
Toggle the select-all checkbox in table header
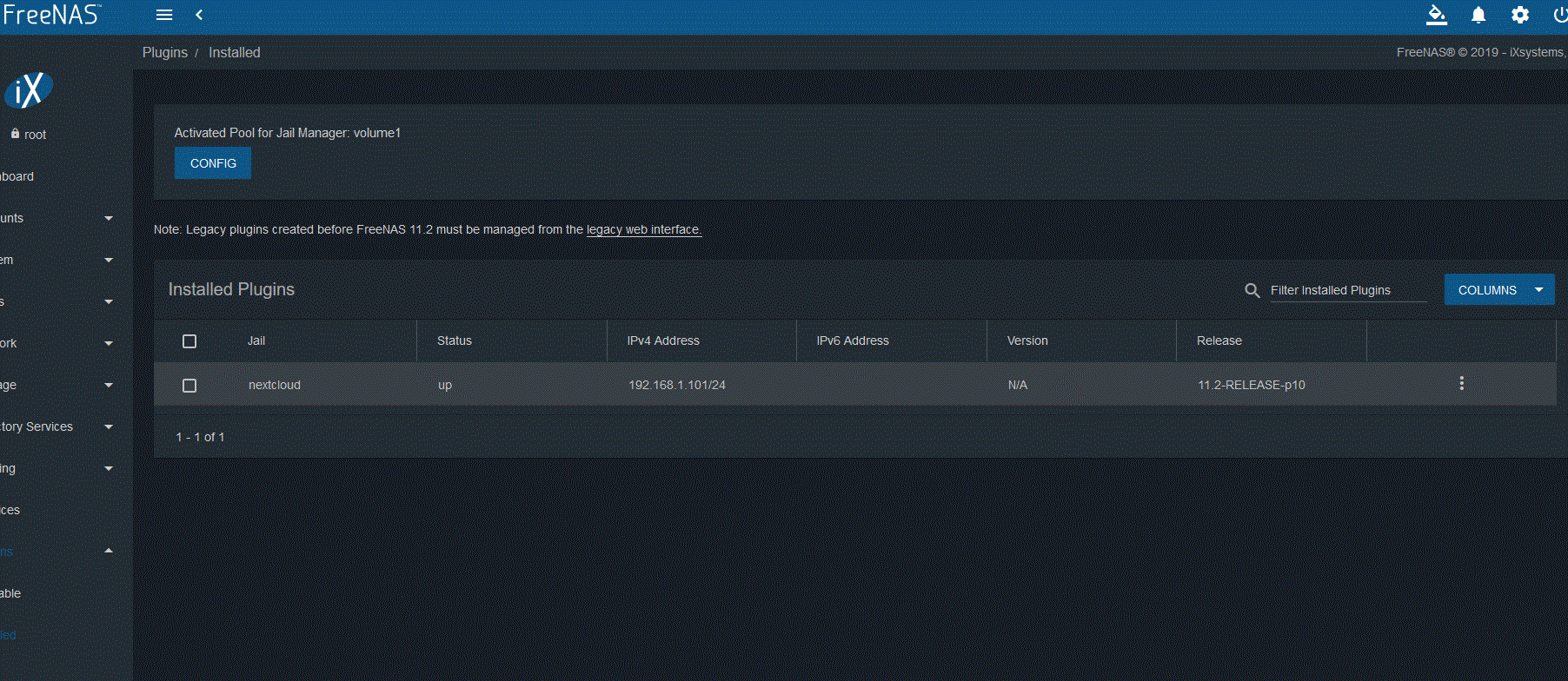(189, 341)
